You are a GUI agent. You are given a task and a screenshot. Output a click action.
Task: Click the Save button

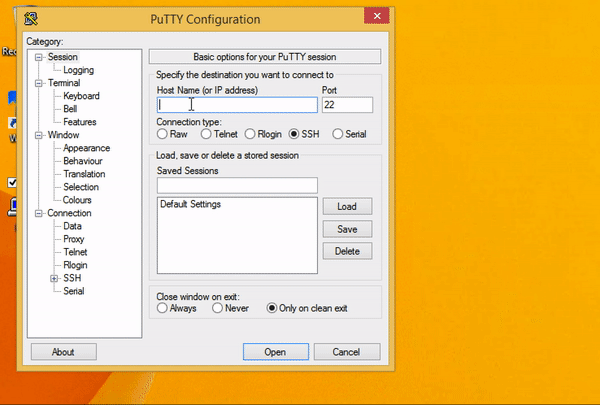347,229
